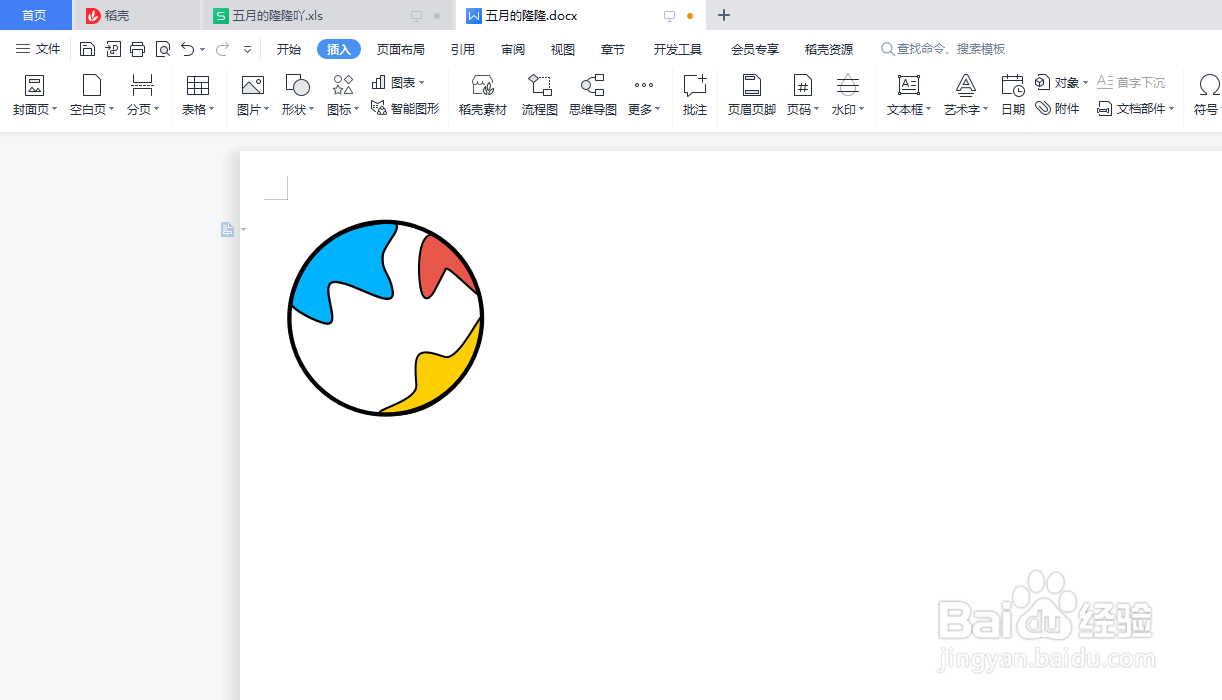Switch to the 开发工具 ribbon tab

pyautogui.click(x=678, y=49)
